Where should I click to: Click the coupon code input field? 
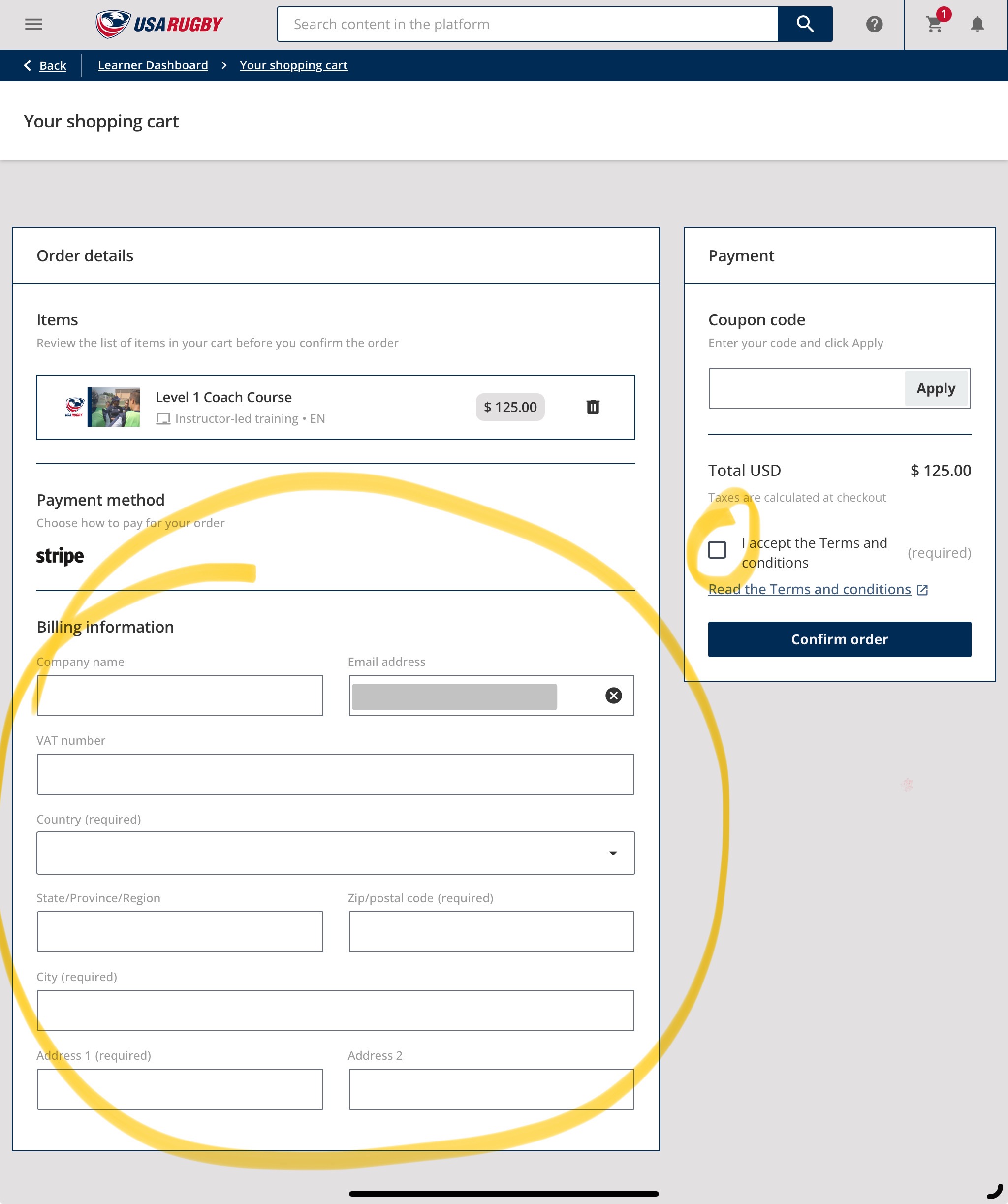(806, 389)
